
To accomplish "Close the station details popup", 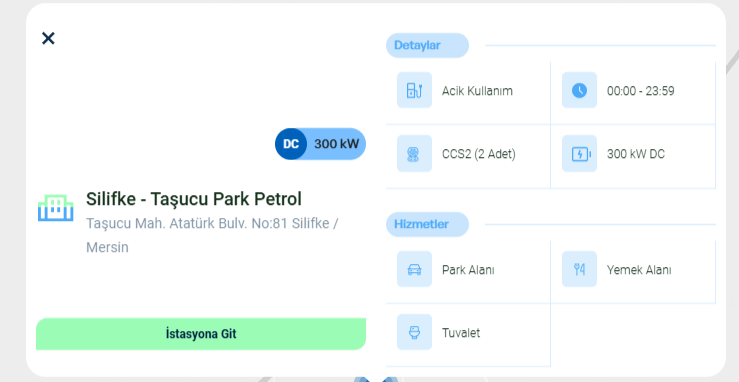I will (x=48, y=38).
